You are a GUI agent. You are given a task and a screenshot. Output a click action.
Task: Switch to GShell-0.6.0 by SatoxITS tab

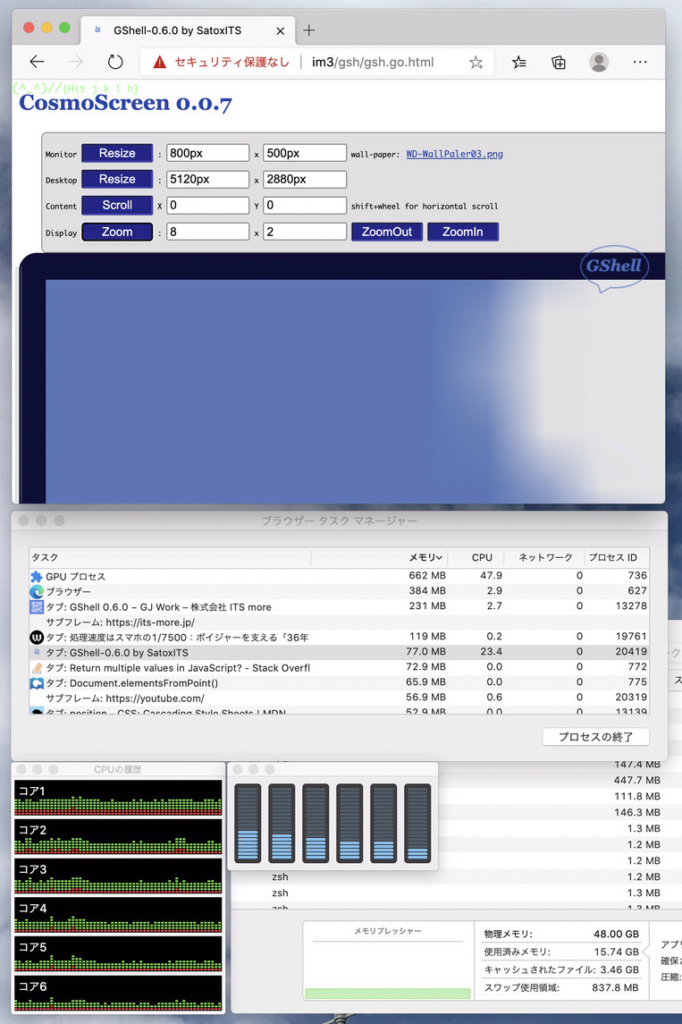(180, 30)
